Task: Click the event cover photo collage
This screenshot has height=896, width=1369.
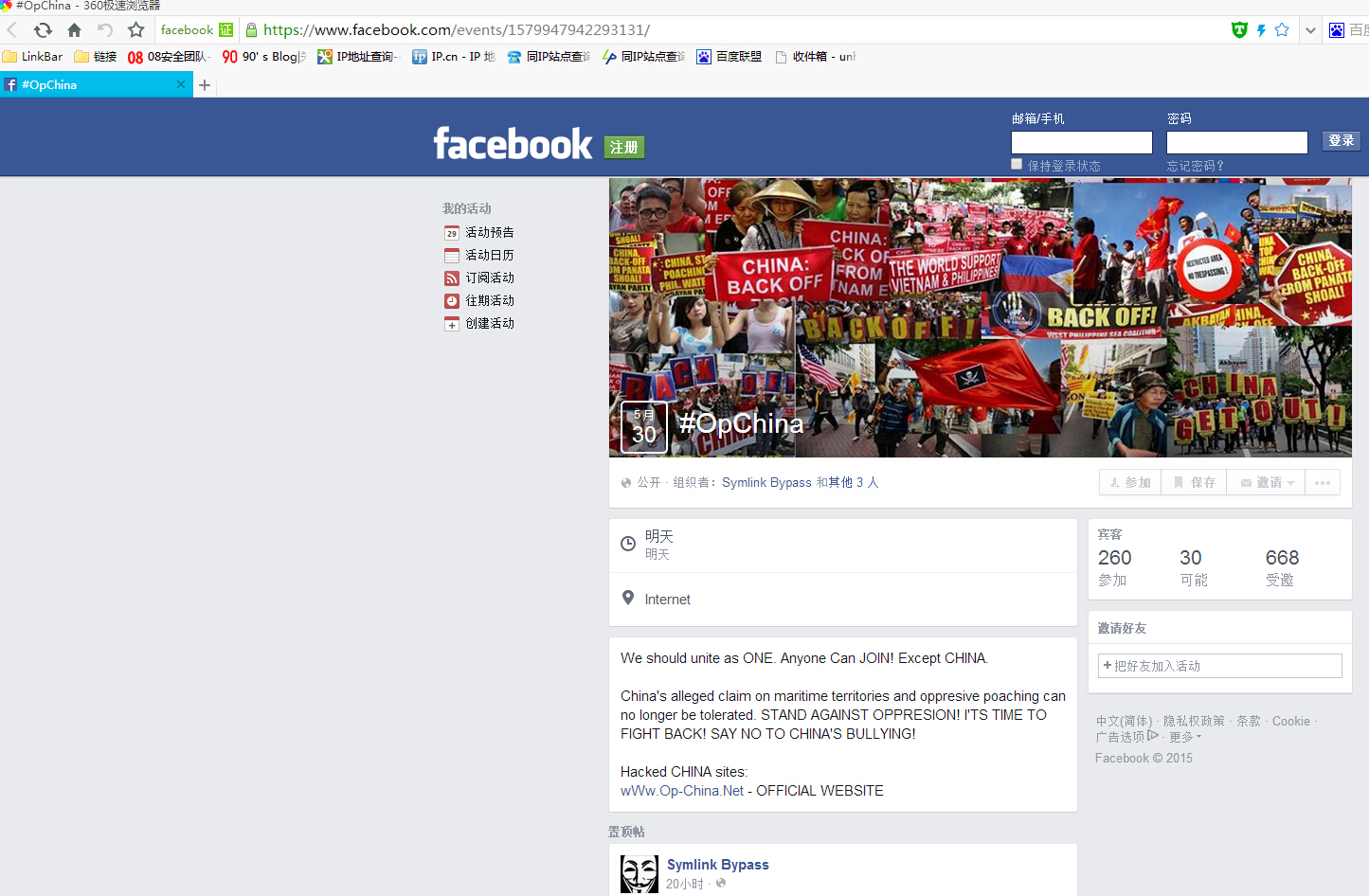Action: coord(981,317)
